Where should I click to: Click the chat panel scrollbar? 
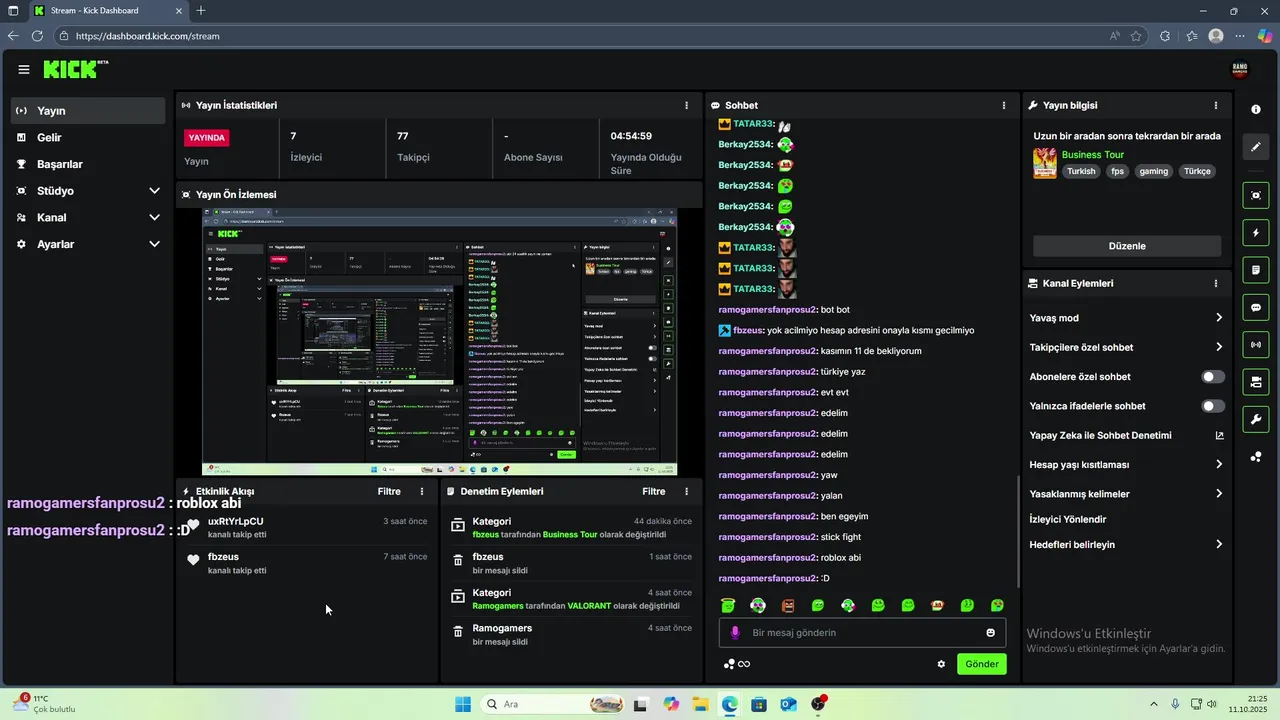[1019, 532]
